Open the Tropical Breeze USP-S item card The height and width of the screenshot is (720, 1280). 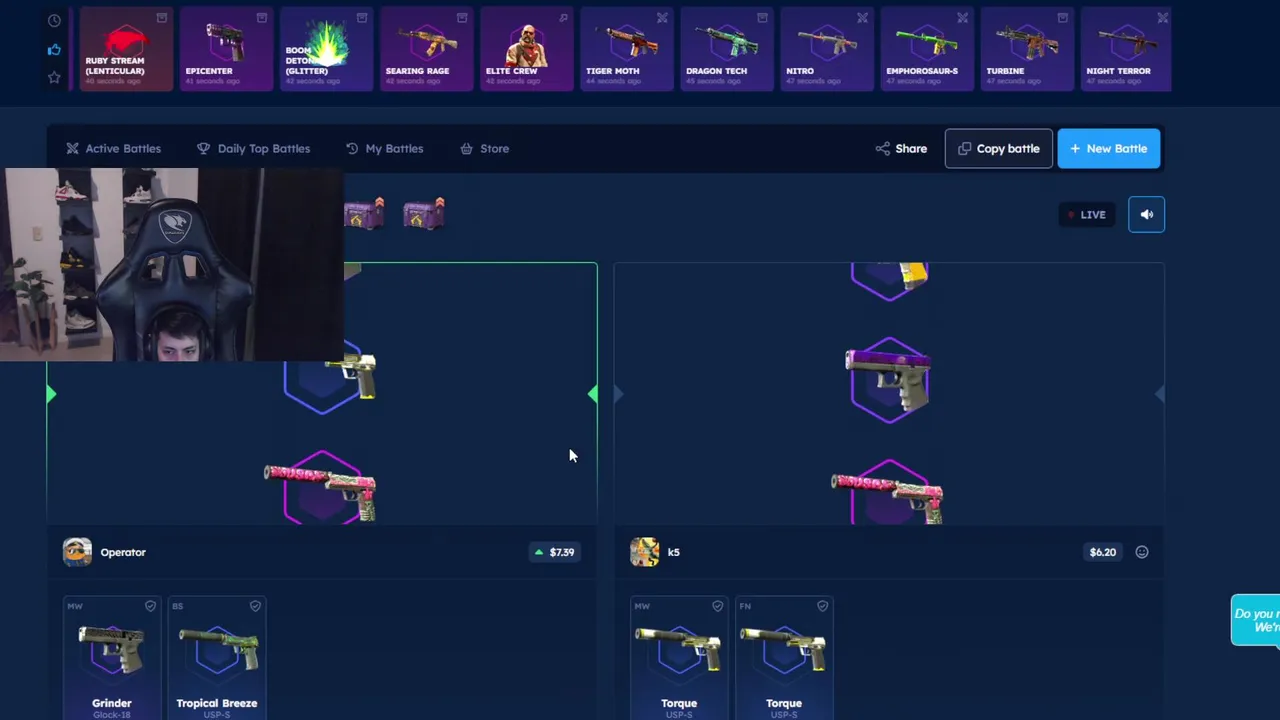217,658
